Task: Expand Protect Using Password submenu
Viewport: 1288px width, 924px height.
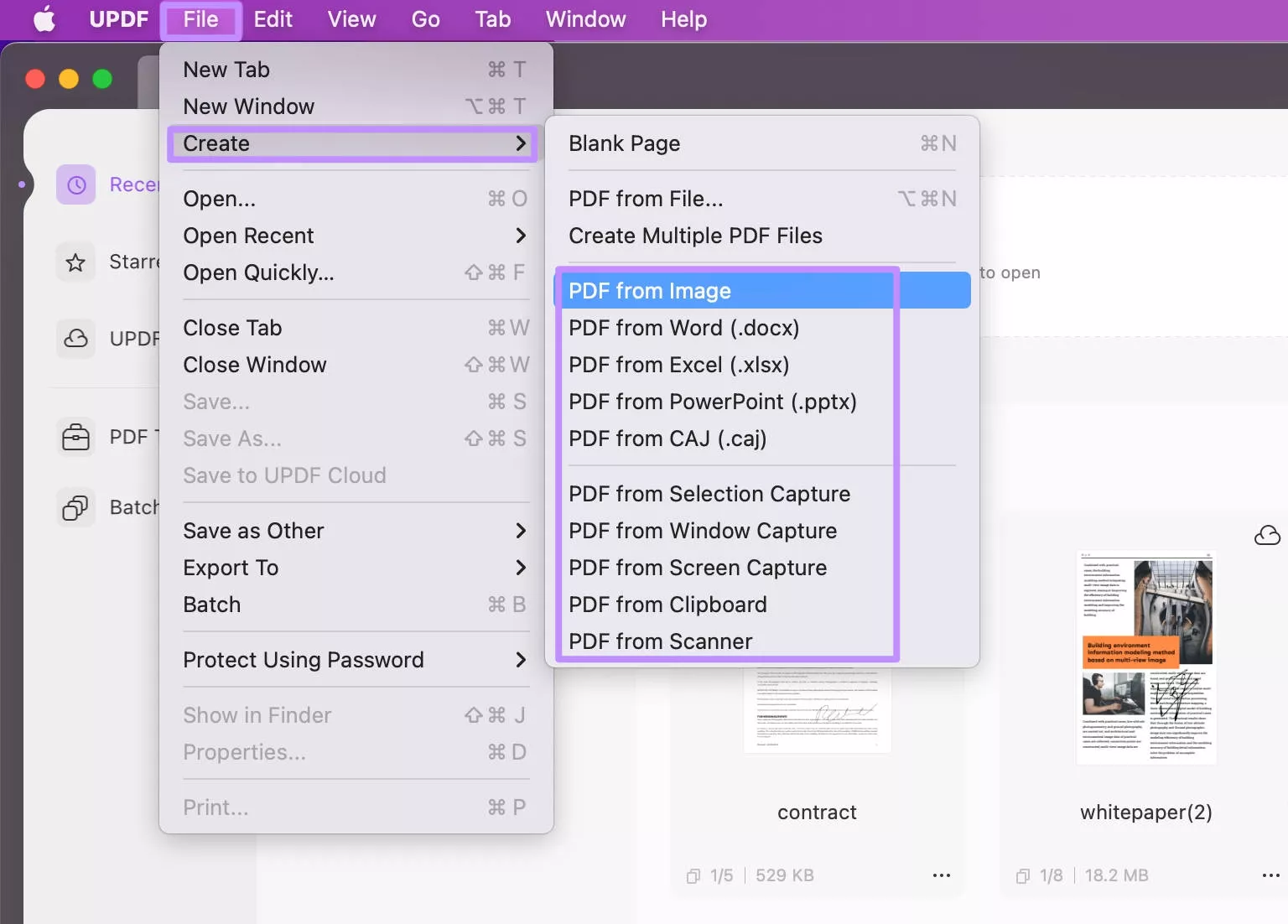Action: (356, 660)
